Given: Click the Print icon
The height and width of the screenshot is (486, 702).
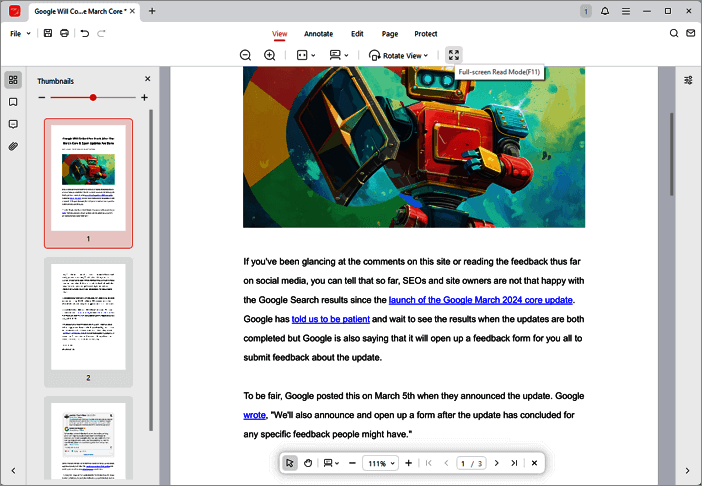Looking at the screenshot, I should click(x=65, y=33).
